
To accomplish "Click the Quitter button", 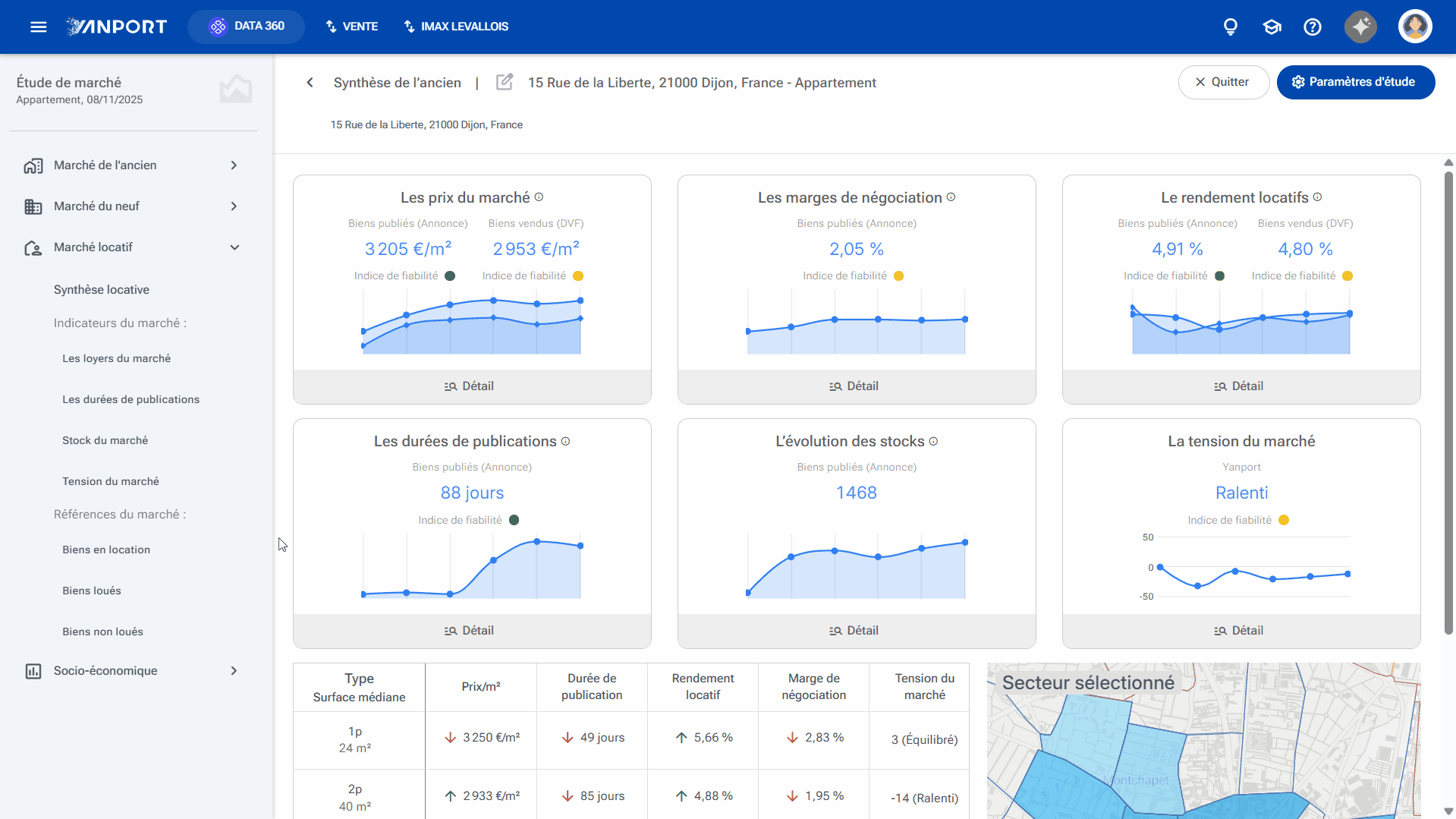I will click(x=1223, y=82).
